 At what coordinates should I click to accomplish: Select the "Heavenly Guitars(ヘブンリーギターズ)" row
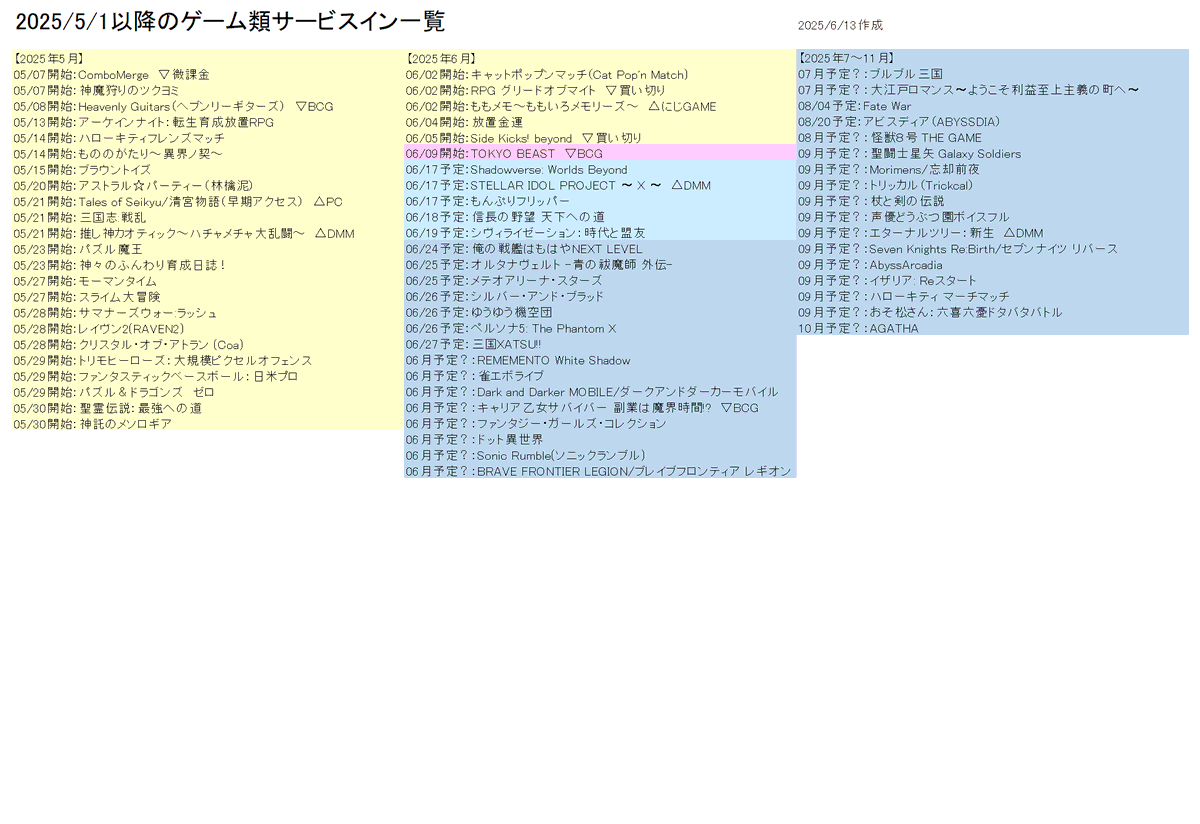point(207,106)
